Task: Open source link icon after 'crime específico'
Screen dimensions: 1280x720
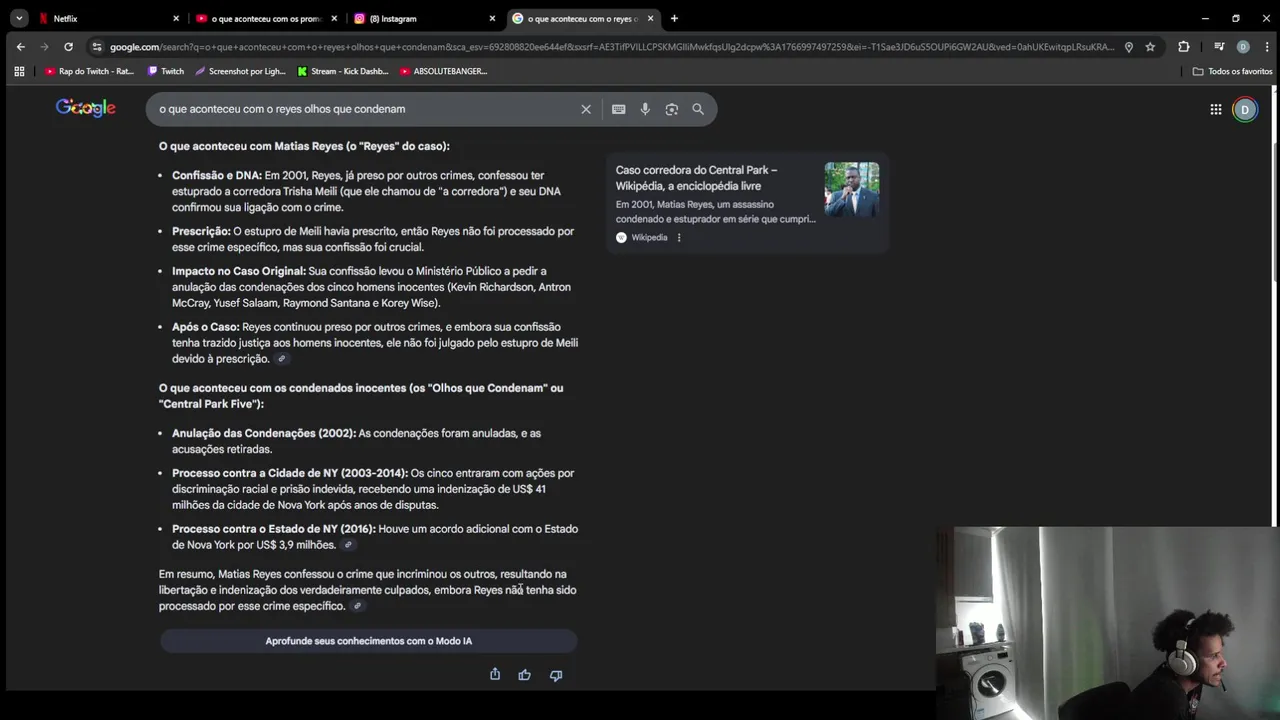Action: tap(357, 606)
